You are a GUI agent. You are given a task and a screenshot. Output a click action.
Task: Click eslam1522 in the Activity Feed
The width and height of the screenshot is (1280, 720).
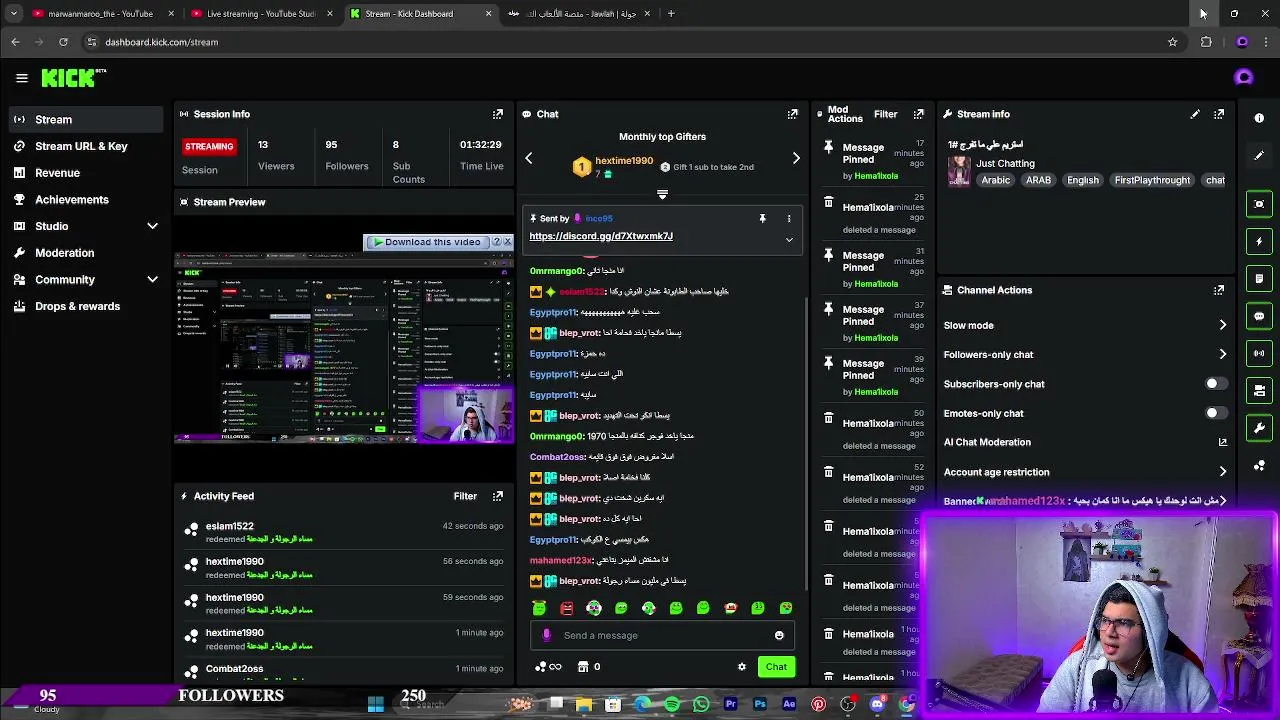click(230, 526)
